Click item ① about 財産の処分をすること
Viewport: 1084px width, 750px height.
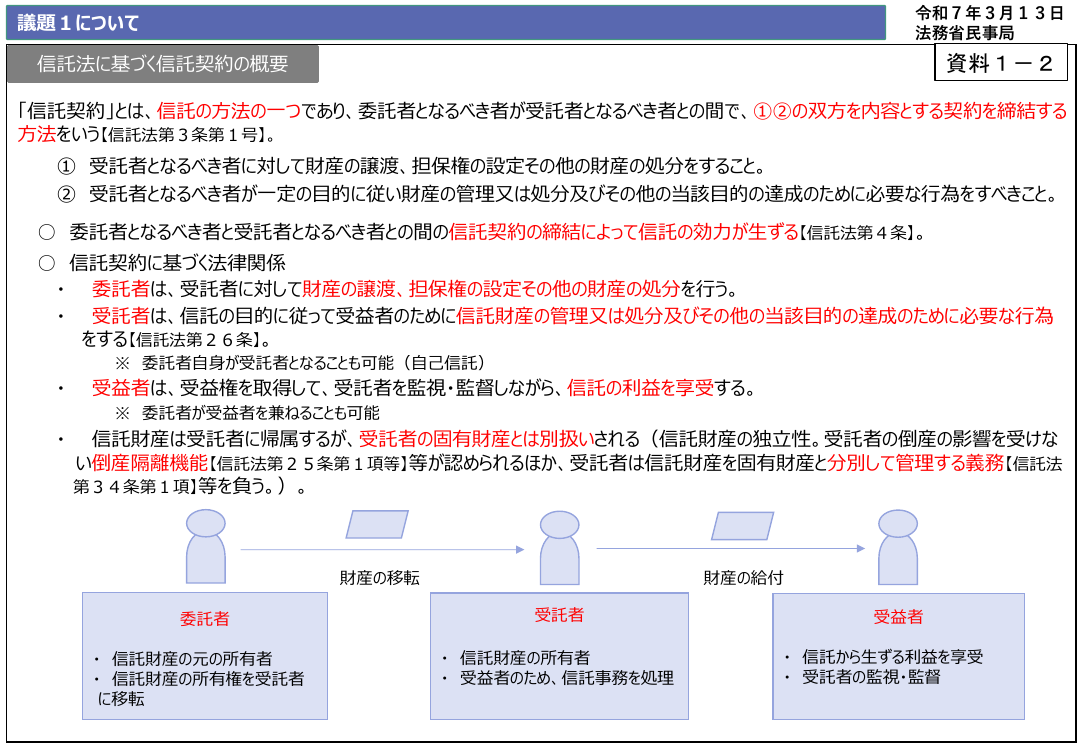[412, 166]
